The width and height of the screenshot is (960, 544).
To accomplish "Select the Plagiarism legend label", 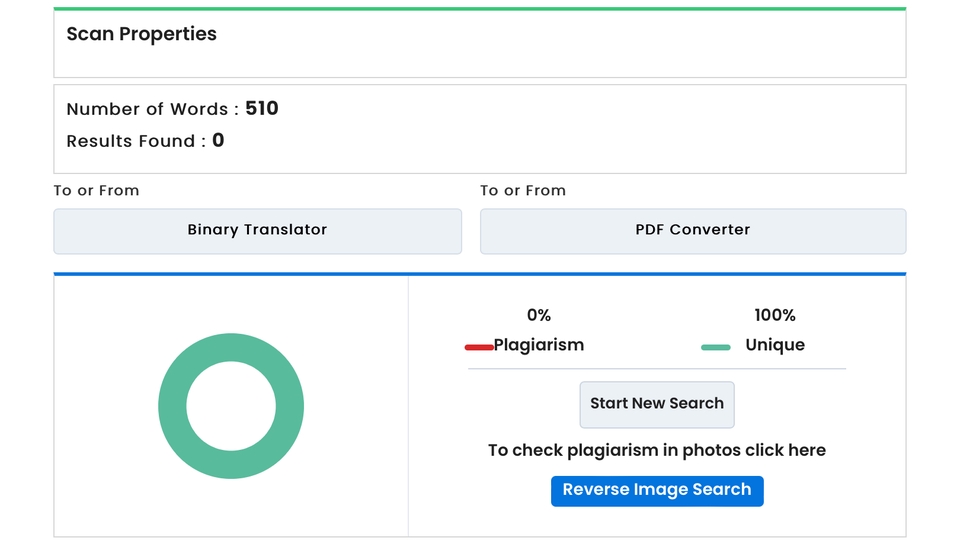I will tap(539, 345).
